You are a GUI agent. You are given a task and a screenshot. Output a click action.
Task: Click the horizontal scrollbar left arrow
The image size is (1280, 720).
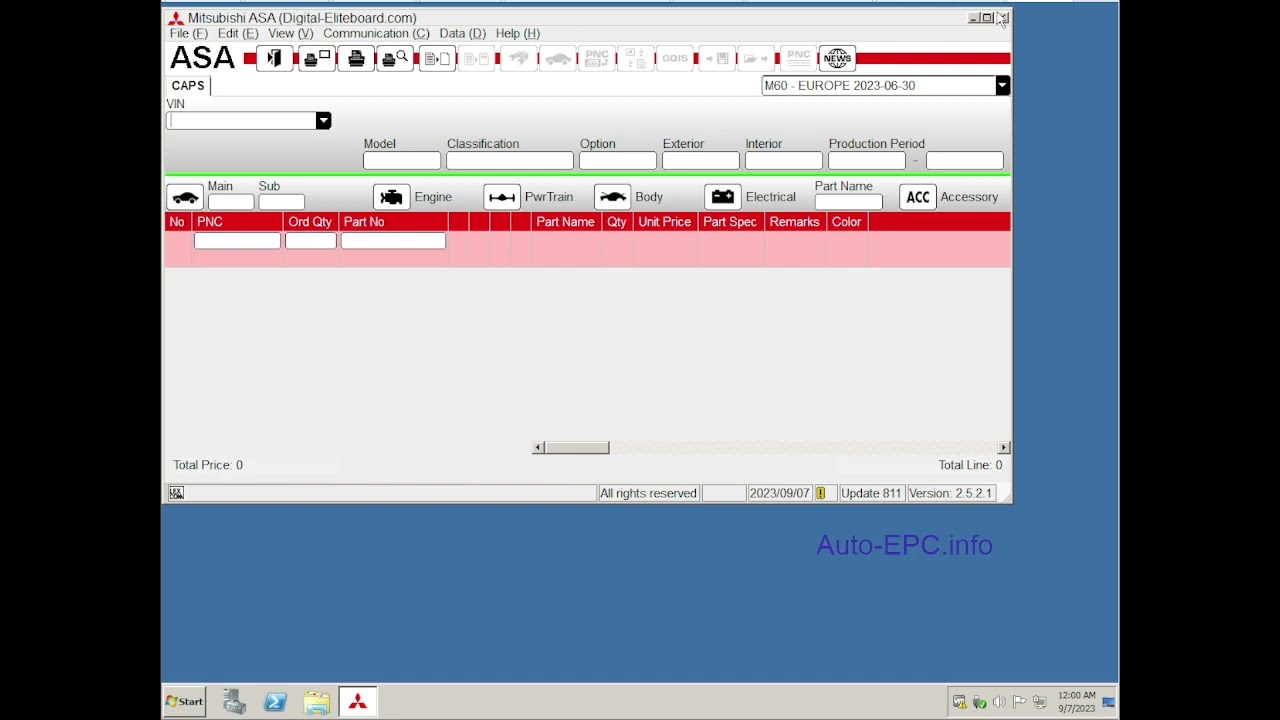tap(538, 448)
